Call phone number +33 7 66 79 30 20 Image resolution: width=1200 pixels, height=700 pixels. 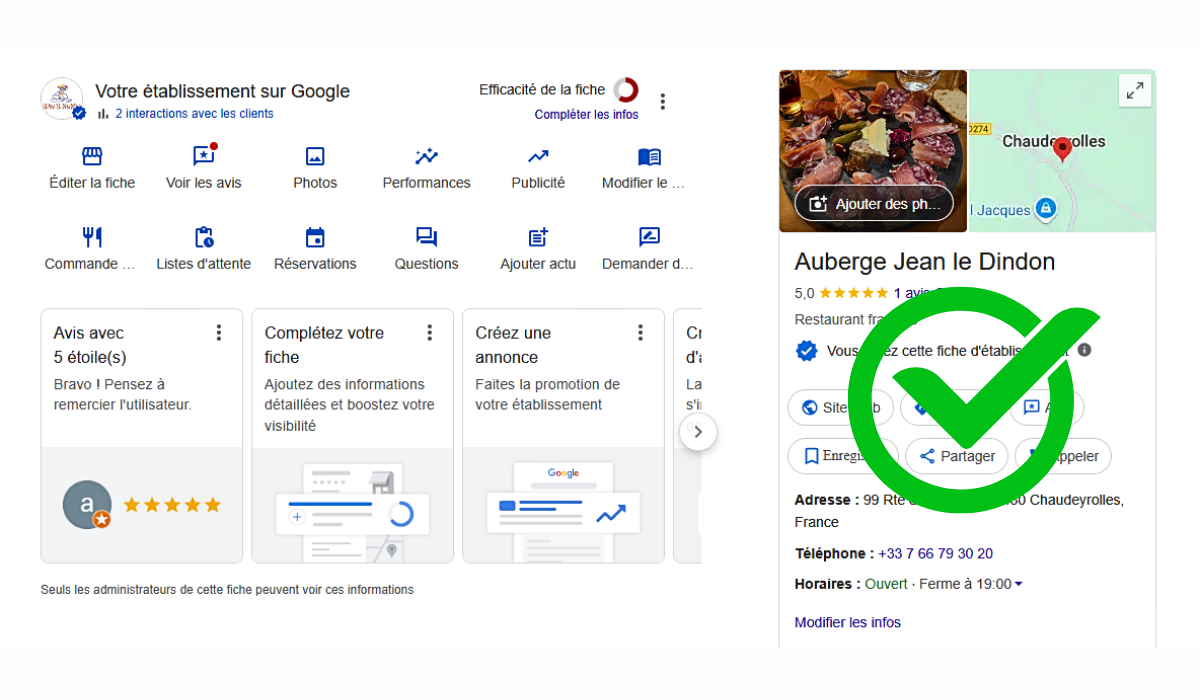click(936, 554)
